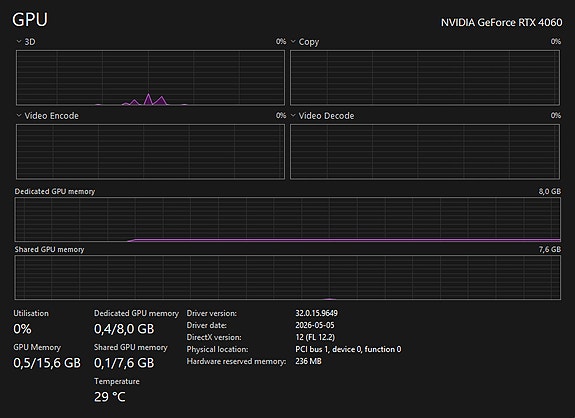Screen dimensions: 575x418
Task: Click the Utilisation 0% value
Action: 22,329
